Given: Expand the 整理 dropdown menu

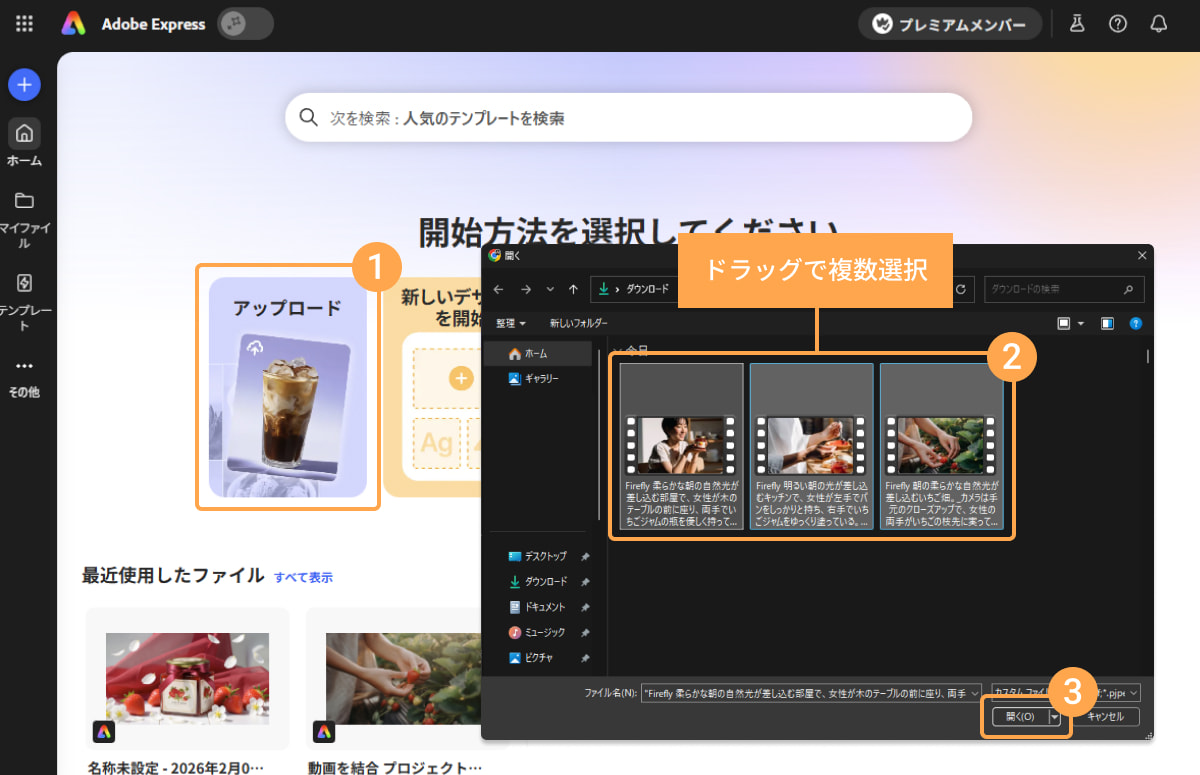Looking at the screenshot, I should 510,323.
